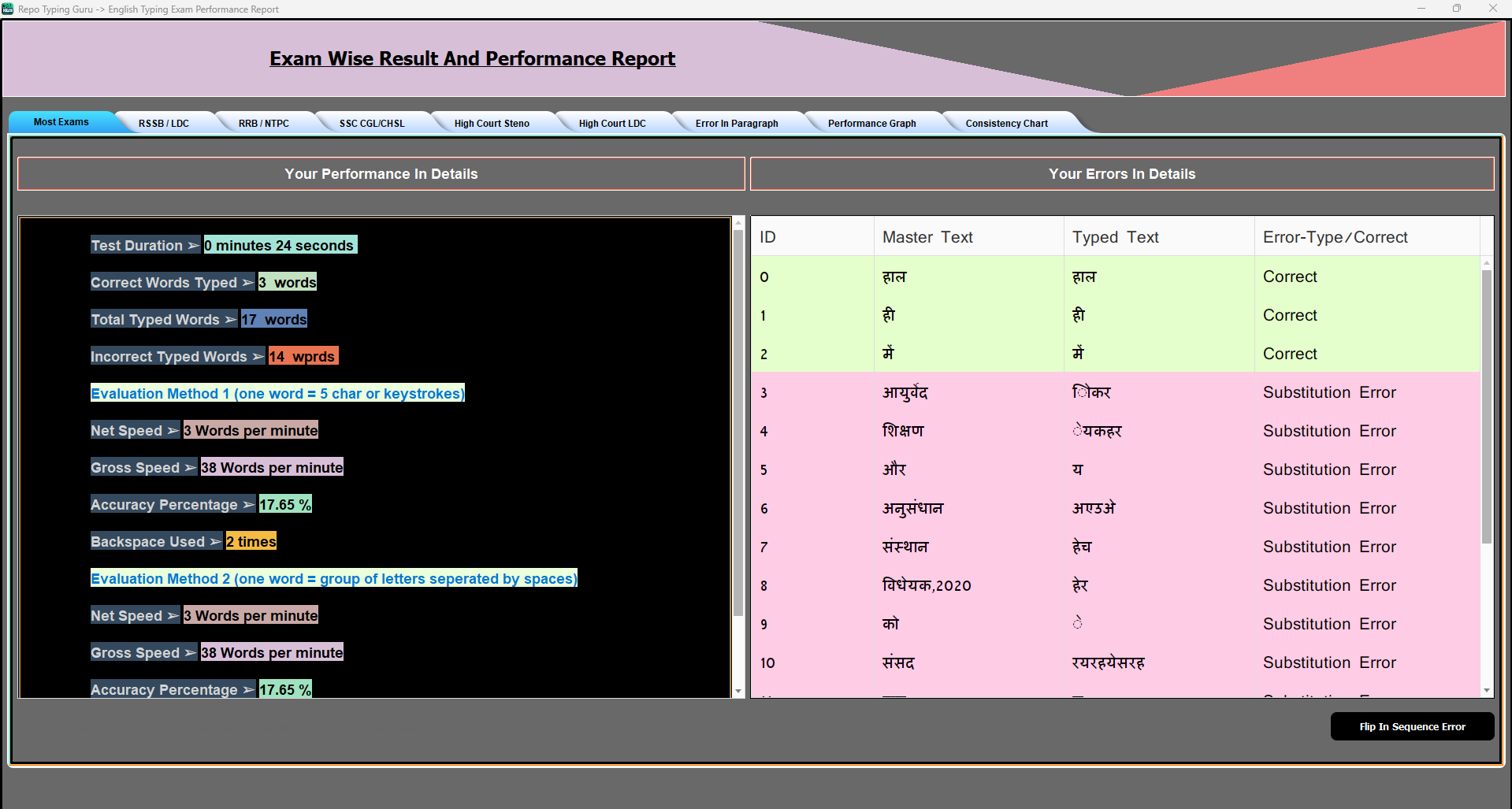View the Consistency Chart tab
Viewport: 1512px width, 809px height.
tap(1007, 124)
